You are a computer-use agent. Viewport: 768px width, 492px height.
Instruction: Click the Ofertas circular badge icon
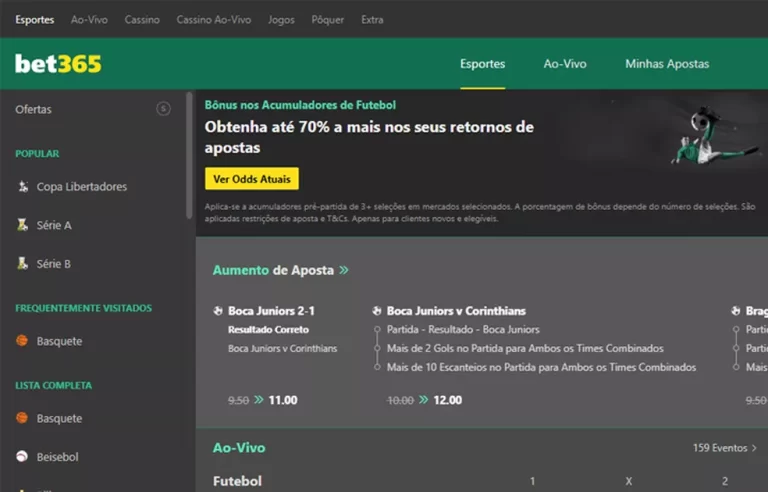(x=164, y=109)
